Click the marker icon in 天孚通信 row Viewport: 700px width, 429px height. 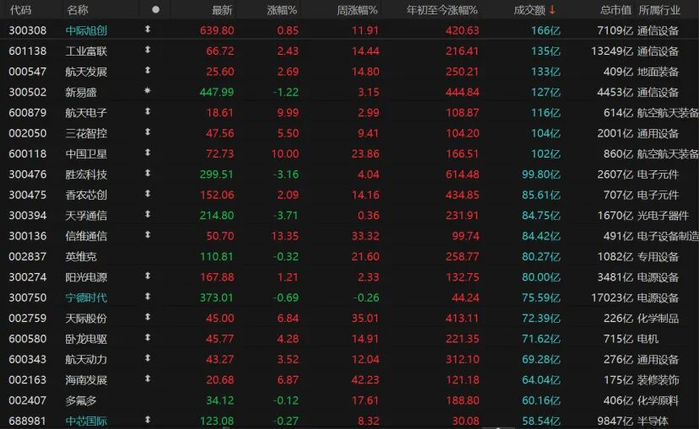(147, 214)
